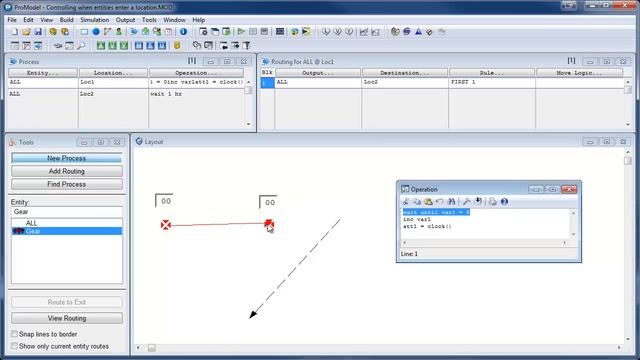Copy with the Operation window copy icon
The image size is (640, 360).
417,202
